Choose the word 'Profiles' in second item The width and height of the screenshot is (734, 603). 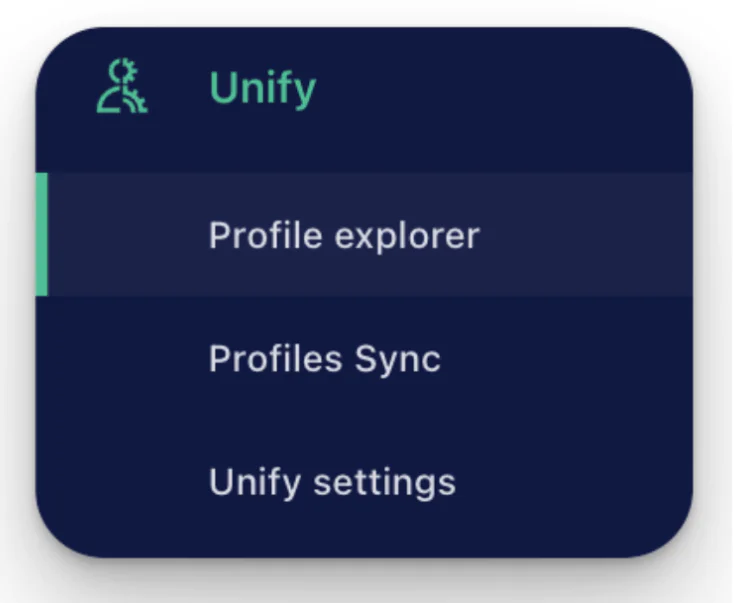[275, 358]
